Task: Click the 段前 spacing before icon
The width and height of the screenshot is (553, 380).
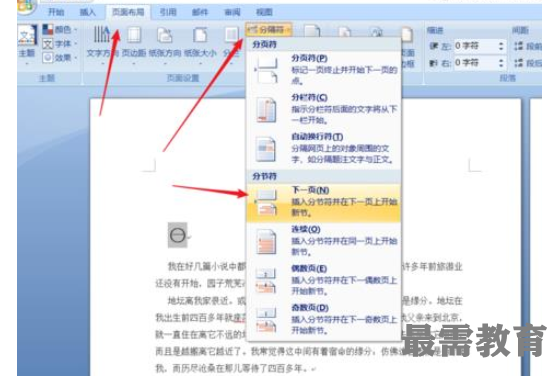Action: point(518,46)
